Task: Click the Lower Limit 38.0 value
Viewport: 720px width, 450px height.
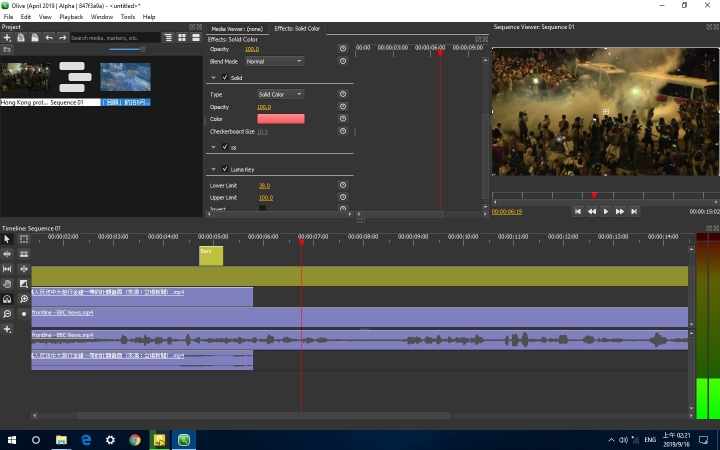Action: (x=264, y=186)
